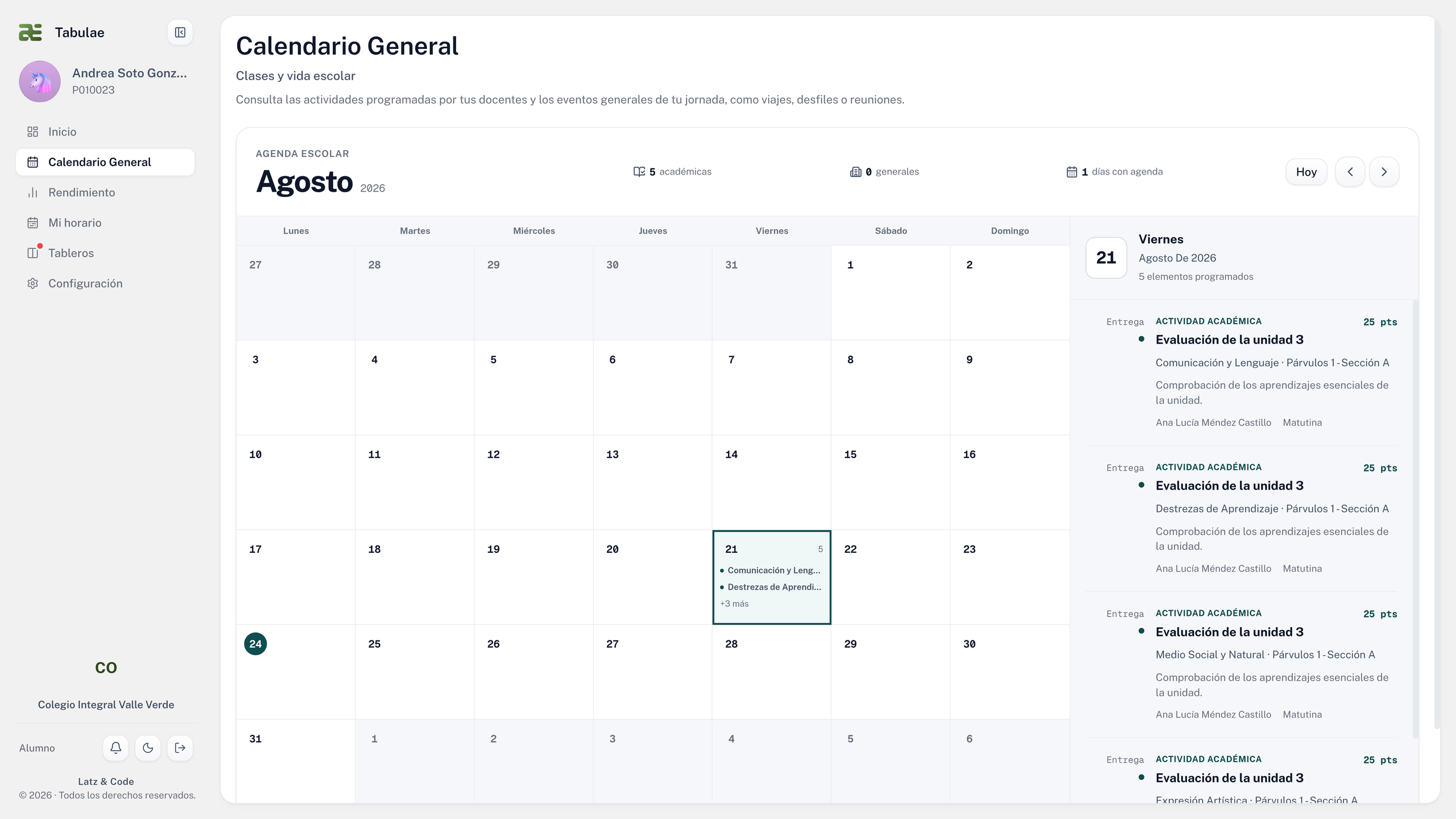The width and height of the screenshot is (1456, 819).
Task: Click the Agosto 2026 month title
Action: [320, 182]
